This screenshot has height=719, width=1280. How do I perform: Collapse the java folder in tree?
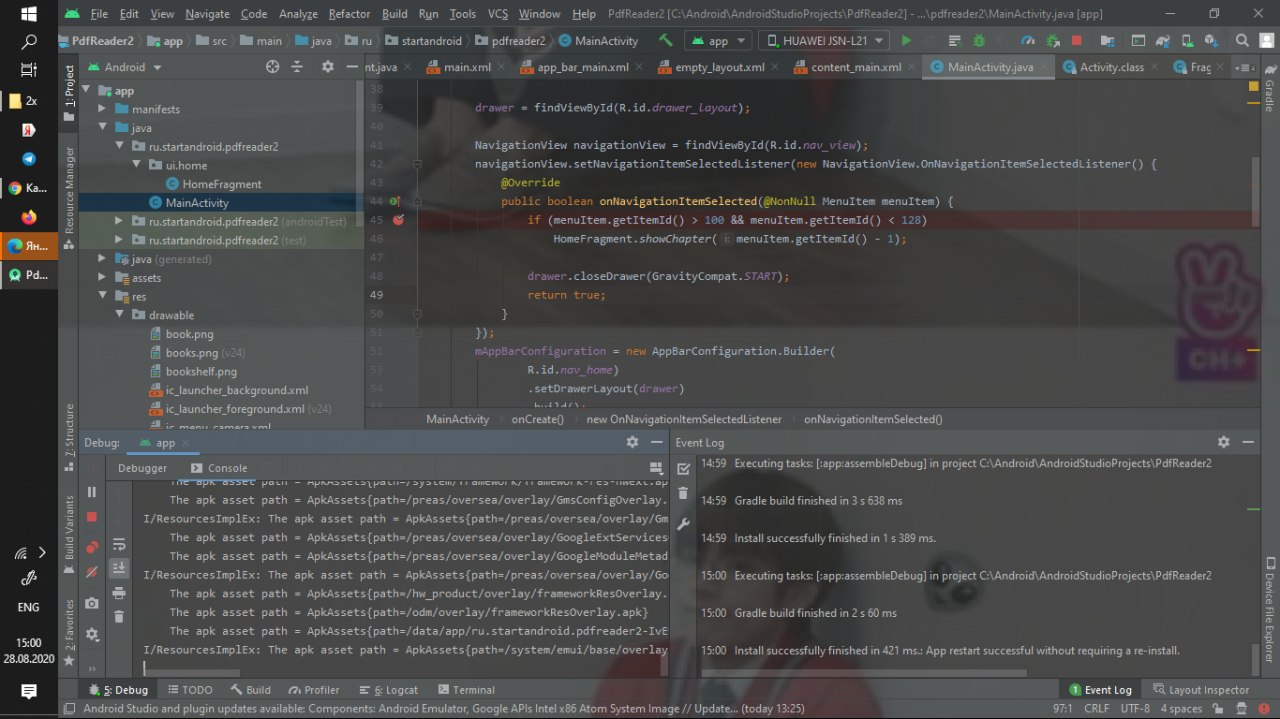[x=103, y=128]
